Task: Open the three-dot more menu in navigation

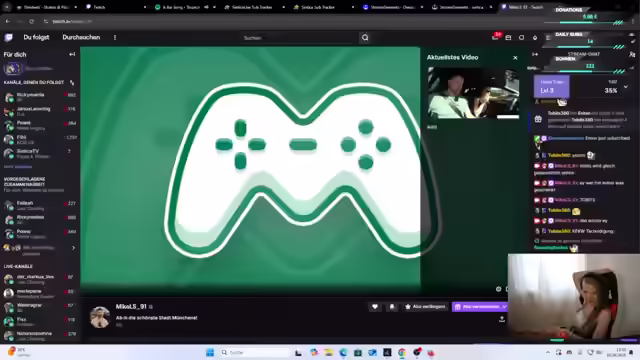Action: tap(115, 37)
